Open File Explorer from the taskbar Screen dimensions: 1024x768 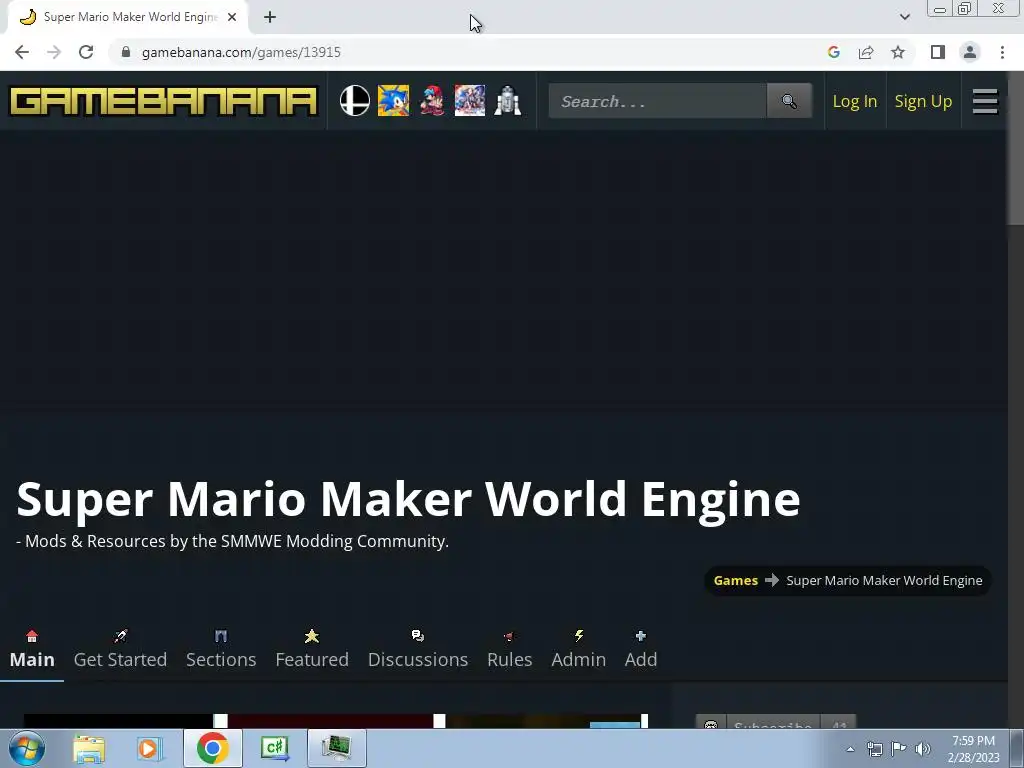pyautogui.click(x=89, y=748)
